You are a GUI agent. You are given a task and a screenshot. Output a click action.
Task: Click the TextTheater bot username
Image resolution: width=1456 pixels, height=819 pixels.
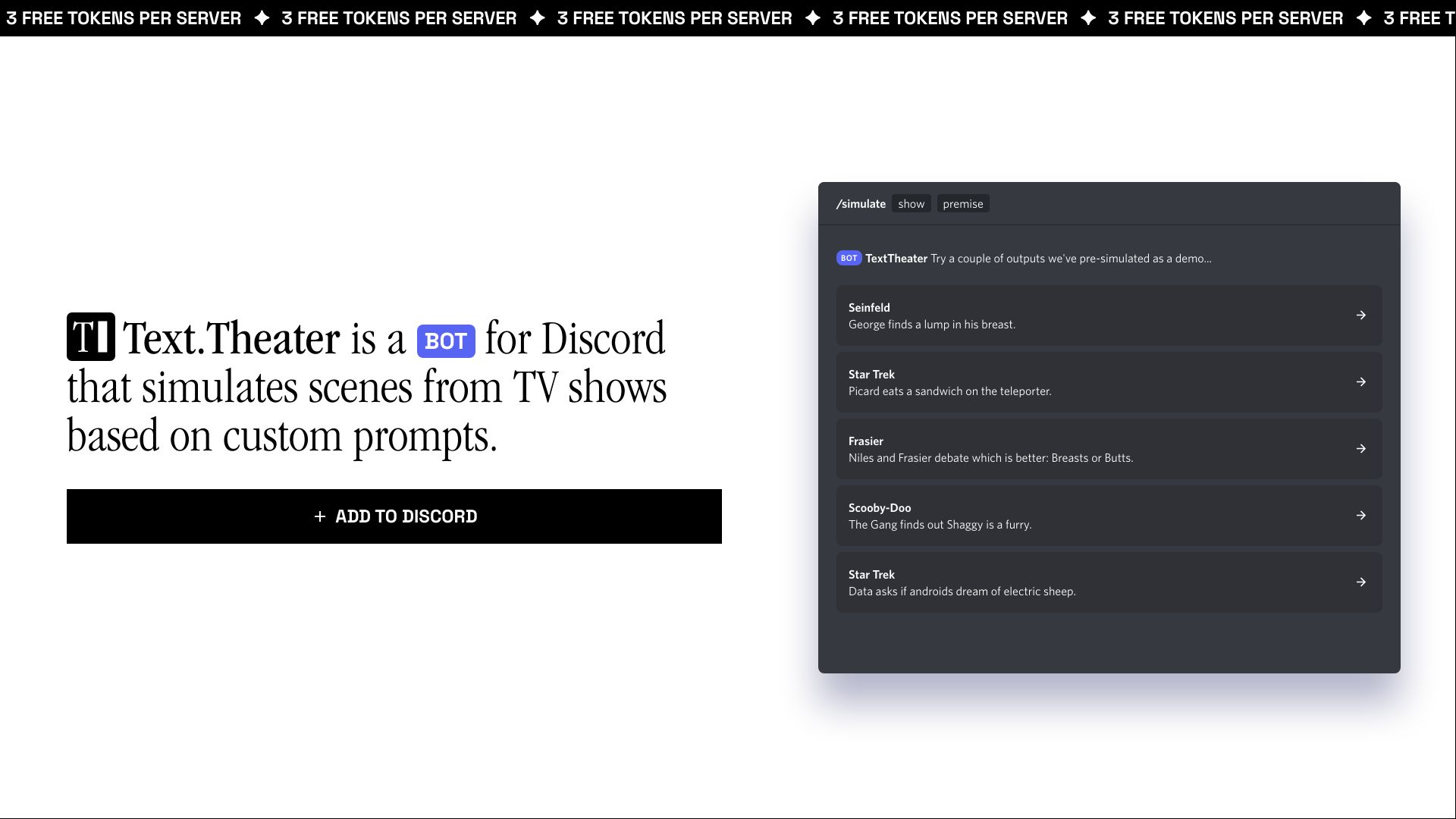click(896, 258)
